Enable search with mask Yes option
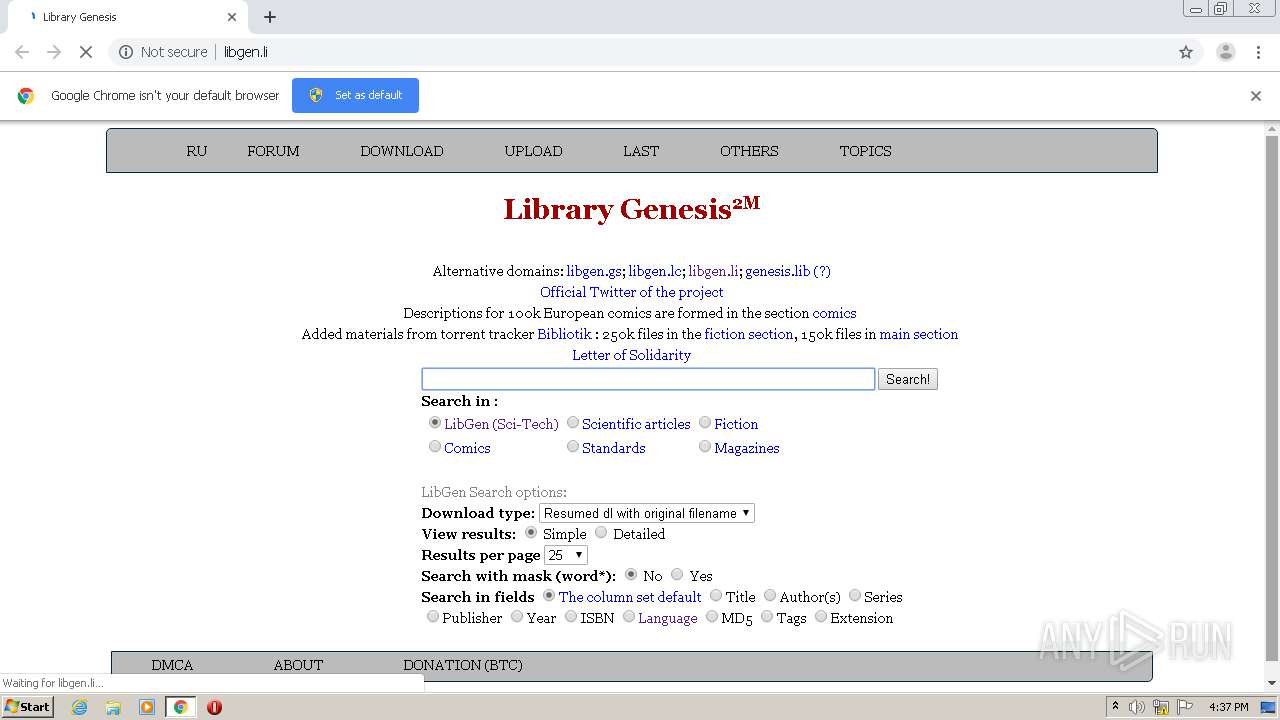The image size is (1280, 720). pyautogui.click(x=677, y=575)
